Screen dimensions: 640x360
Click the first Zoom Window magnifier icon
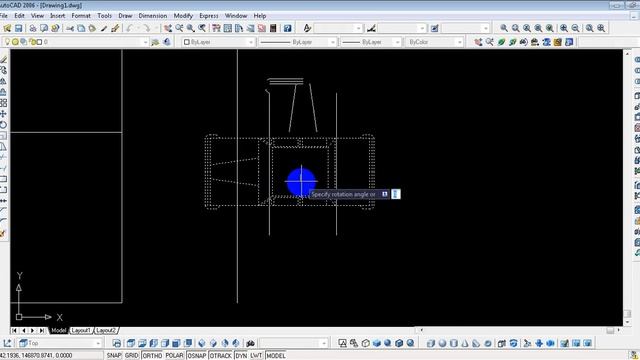point(504,28)
